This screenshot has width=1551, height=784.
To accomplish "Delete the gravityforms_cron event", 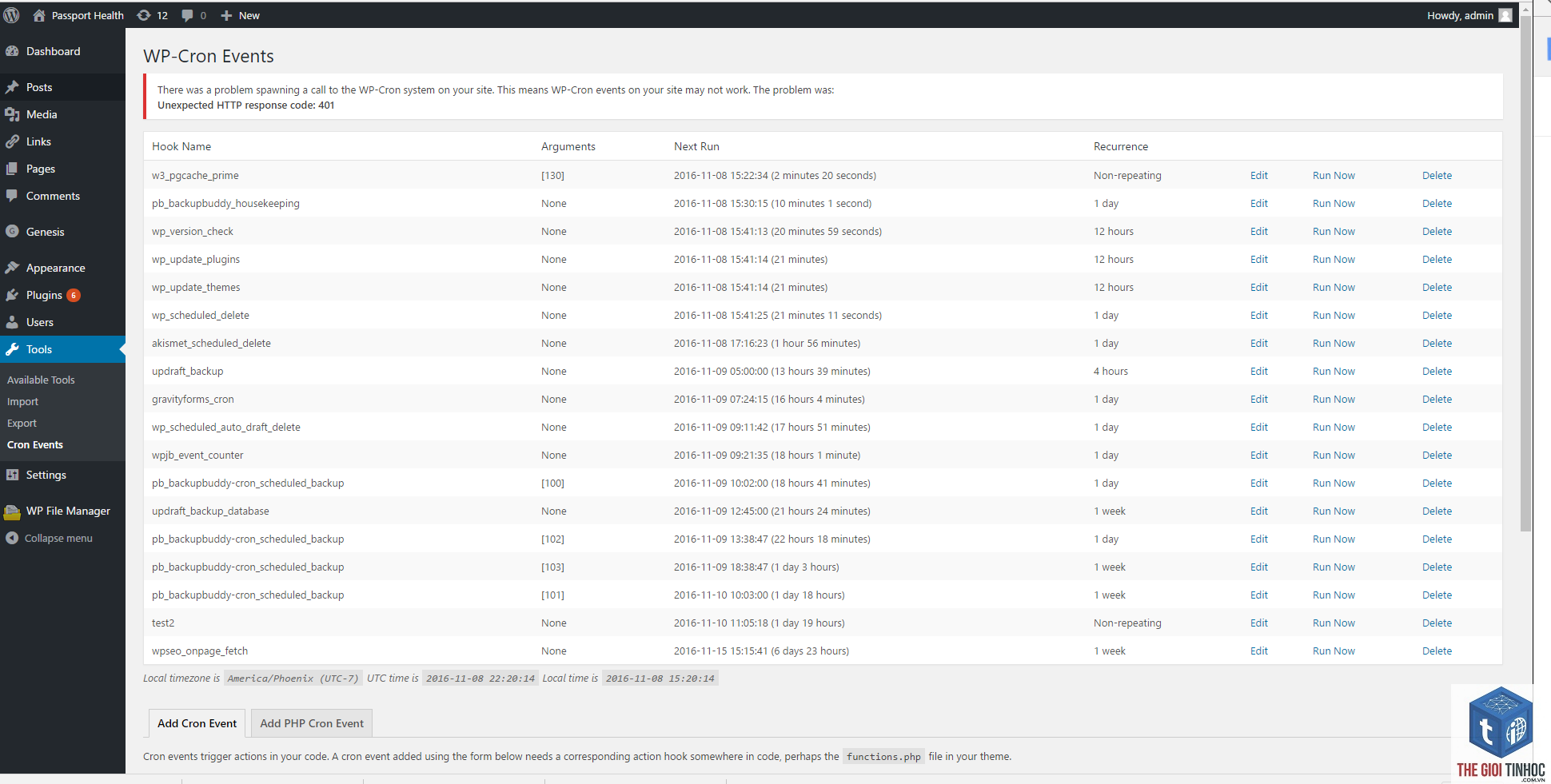I will [x=1437, y=399].
